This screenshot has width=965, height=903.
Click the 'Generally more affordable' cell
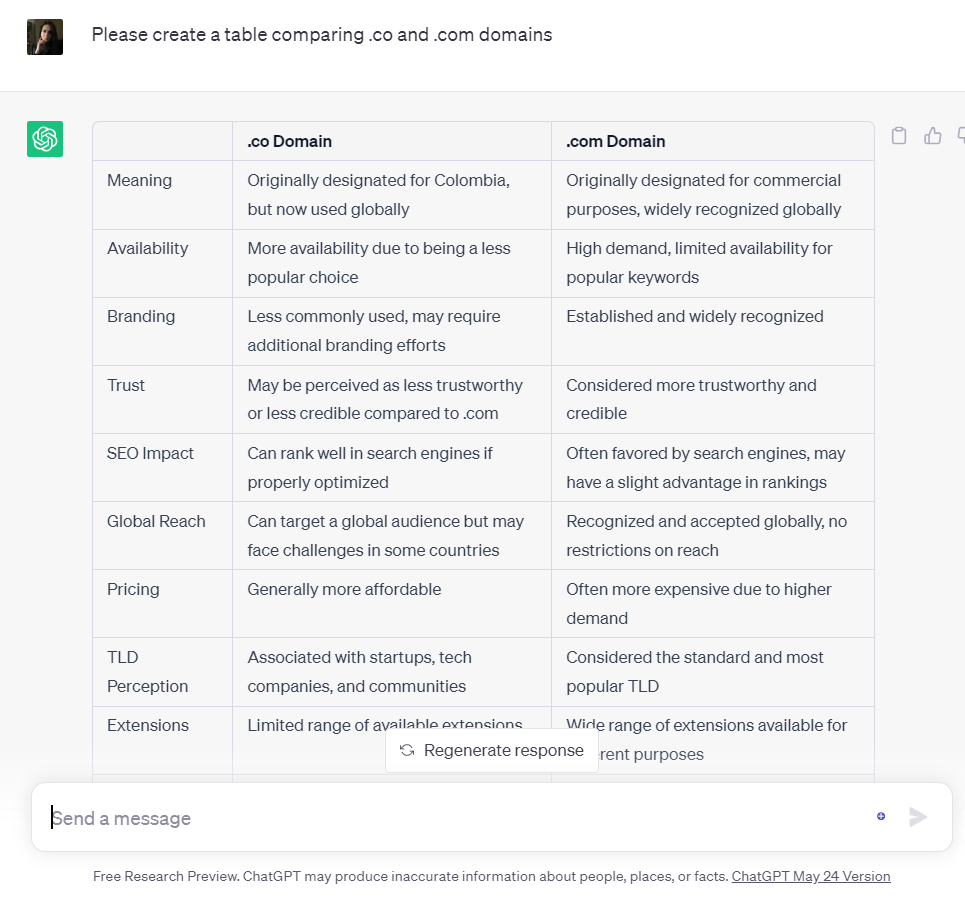(345, 589)
